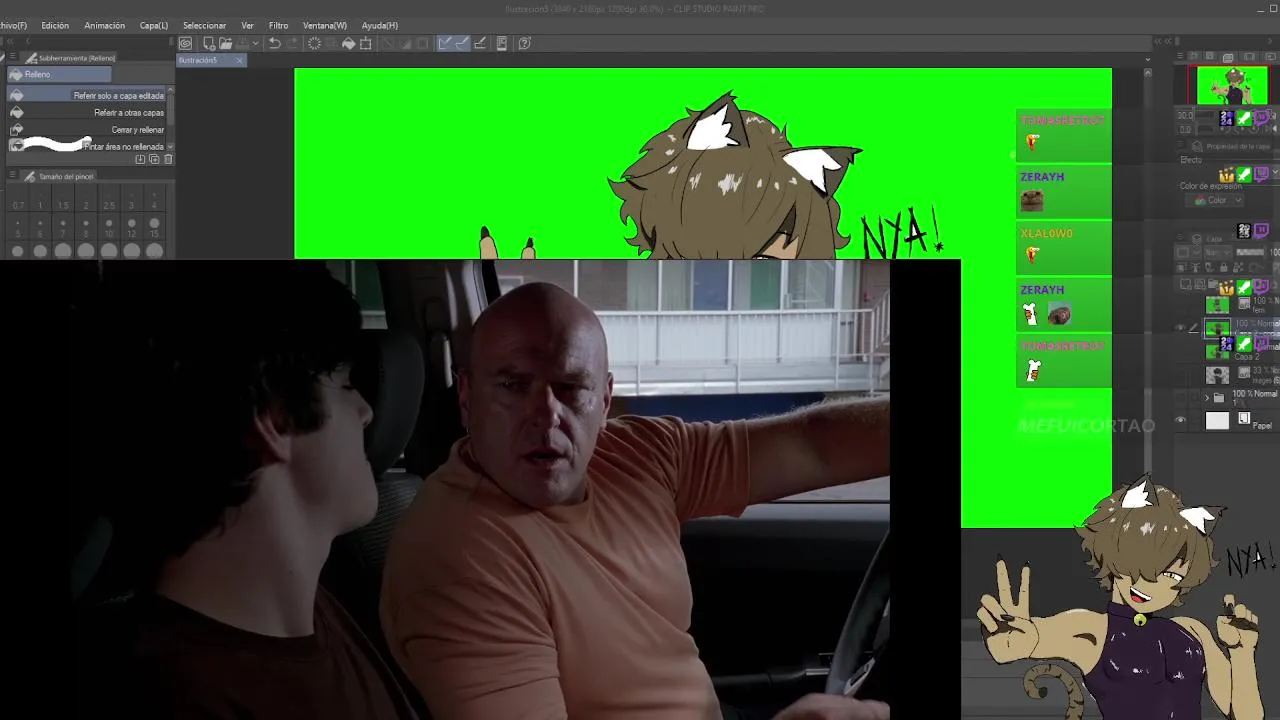
Task: Open the Ayuda(H) menu
Action: pos(380,25)
